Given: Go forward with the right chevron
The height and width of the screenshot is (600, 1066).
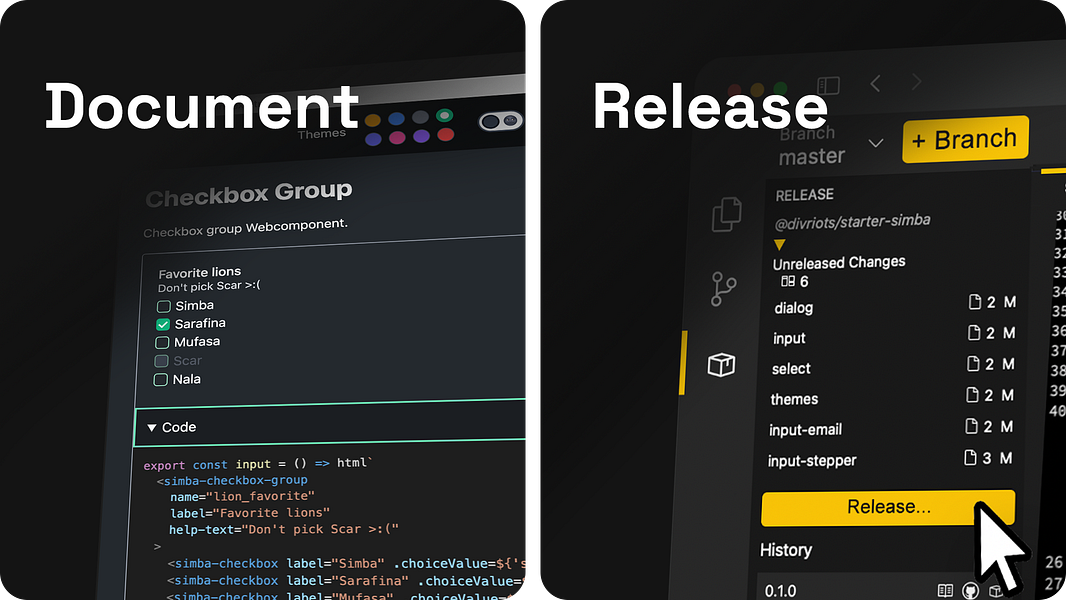Looking at the screenshot, I should (x=916, y=82).
